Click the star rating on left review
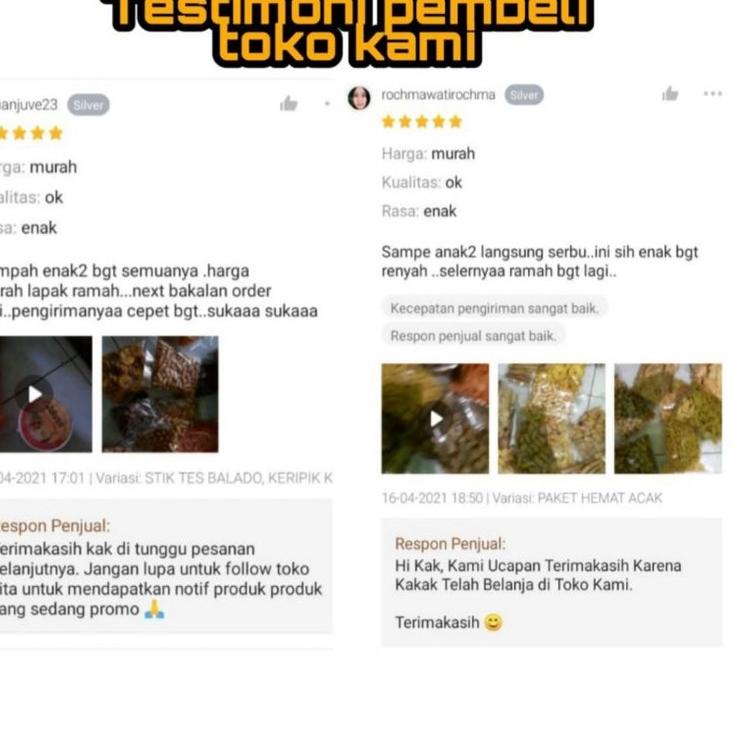Screen dimensions: 734x734 coord(31,133)
